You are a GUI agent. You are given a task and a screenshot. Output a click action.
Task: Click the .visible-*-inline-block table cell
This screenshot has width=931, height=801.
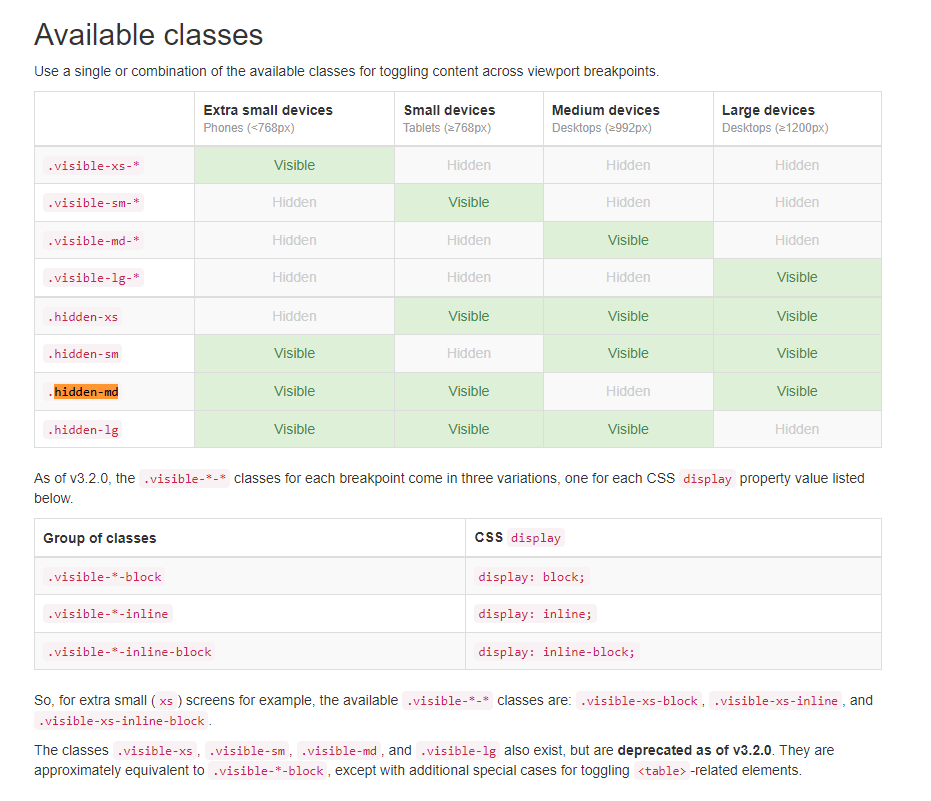point(129,652)
